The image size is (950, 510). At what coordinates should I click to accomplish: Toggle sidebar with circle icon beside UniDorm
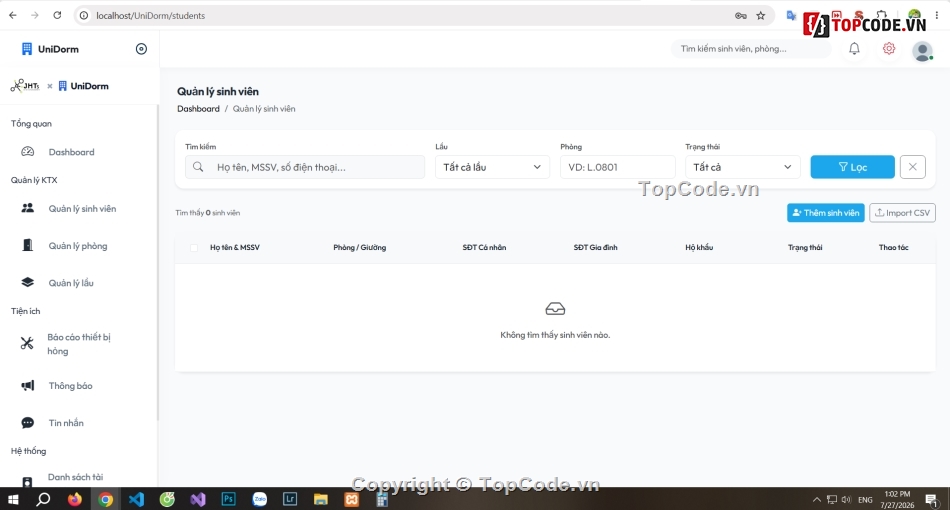click(141, 49)
